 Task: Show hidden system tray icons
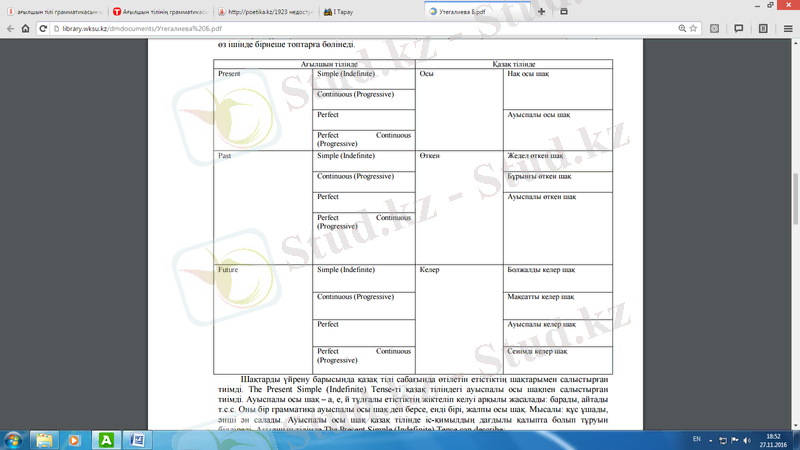pos(711,440)
